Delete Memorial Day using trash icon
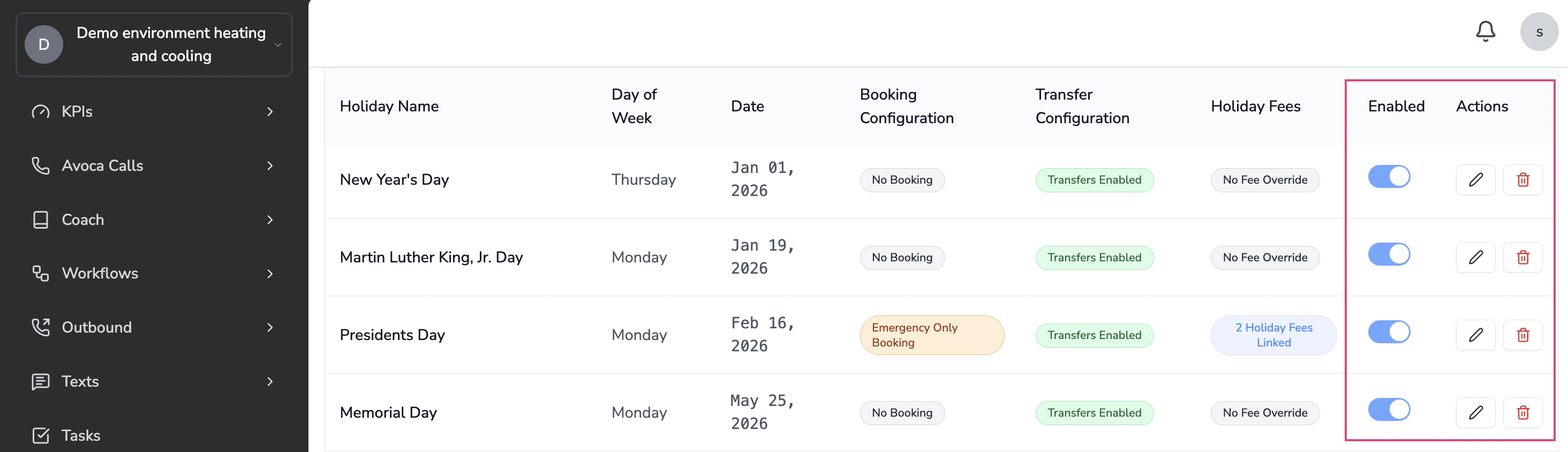 (1522, 412)
